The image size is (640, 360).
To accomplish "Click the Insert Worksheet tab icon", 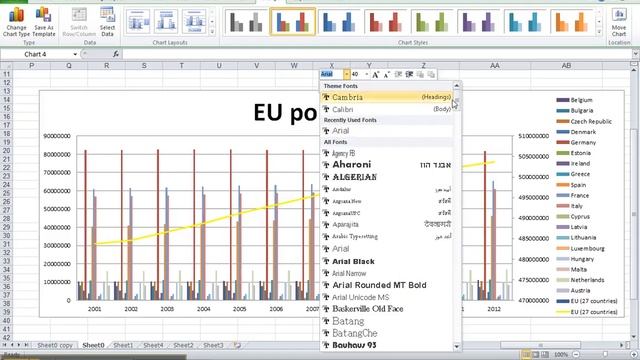I will pos(237,345).
